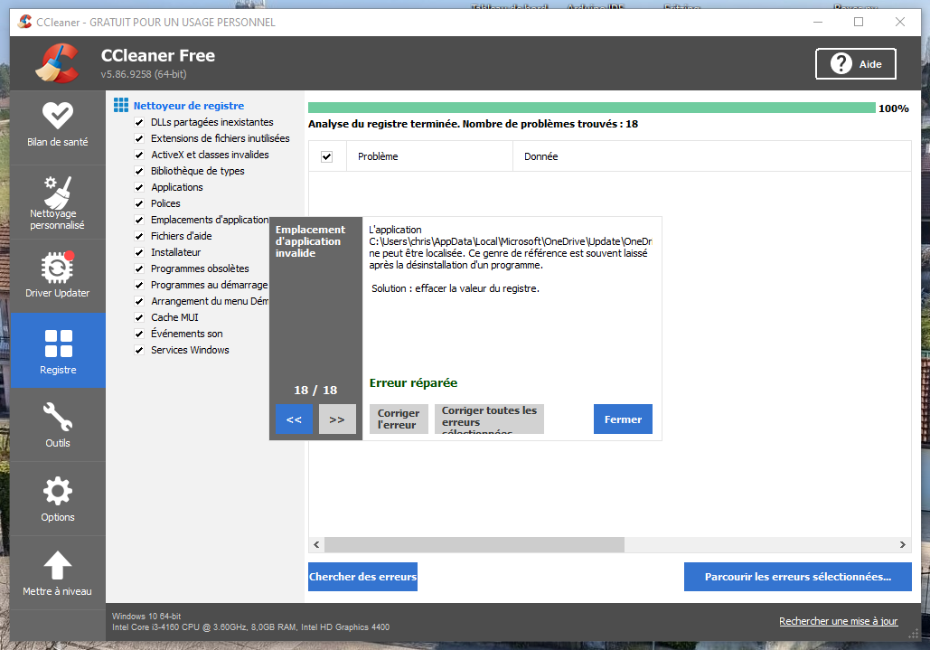Toggle Fichiers d'aide checkbox

click(139, 236)
